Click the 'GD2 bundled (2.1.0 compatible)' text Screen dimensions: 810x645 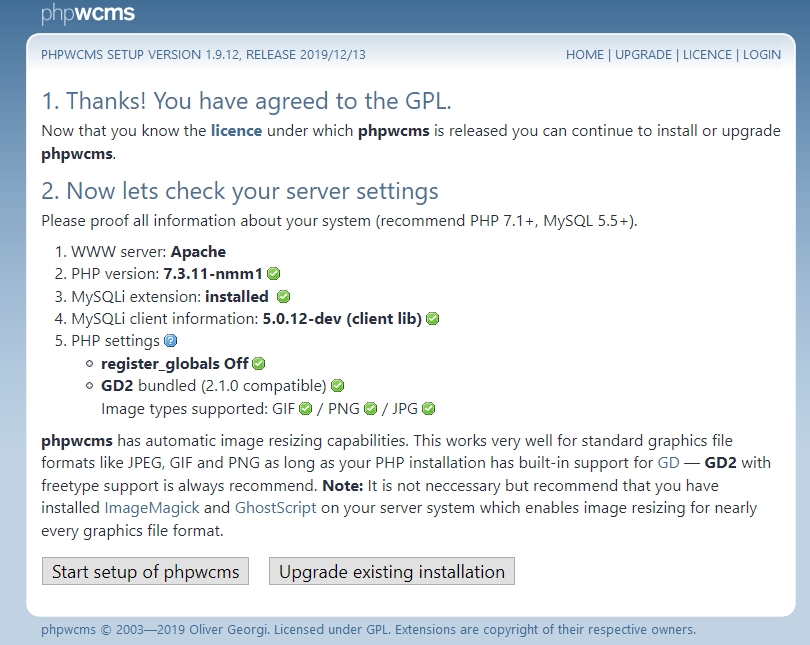click(214, 386)
